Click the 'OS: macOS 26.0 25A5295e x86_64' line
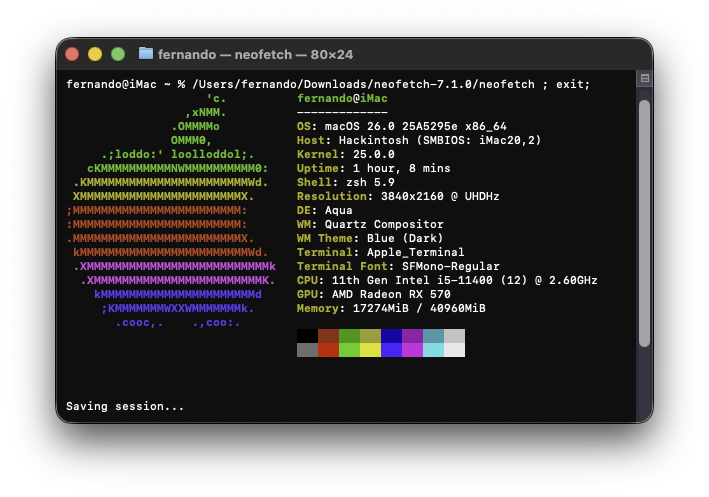Viewport: 709px width, 497px height. coord(402,126)
